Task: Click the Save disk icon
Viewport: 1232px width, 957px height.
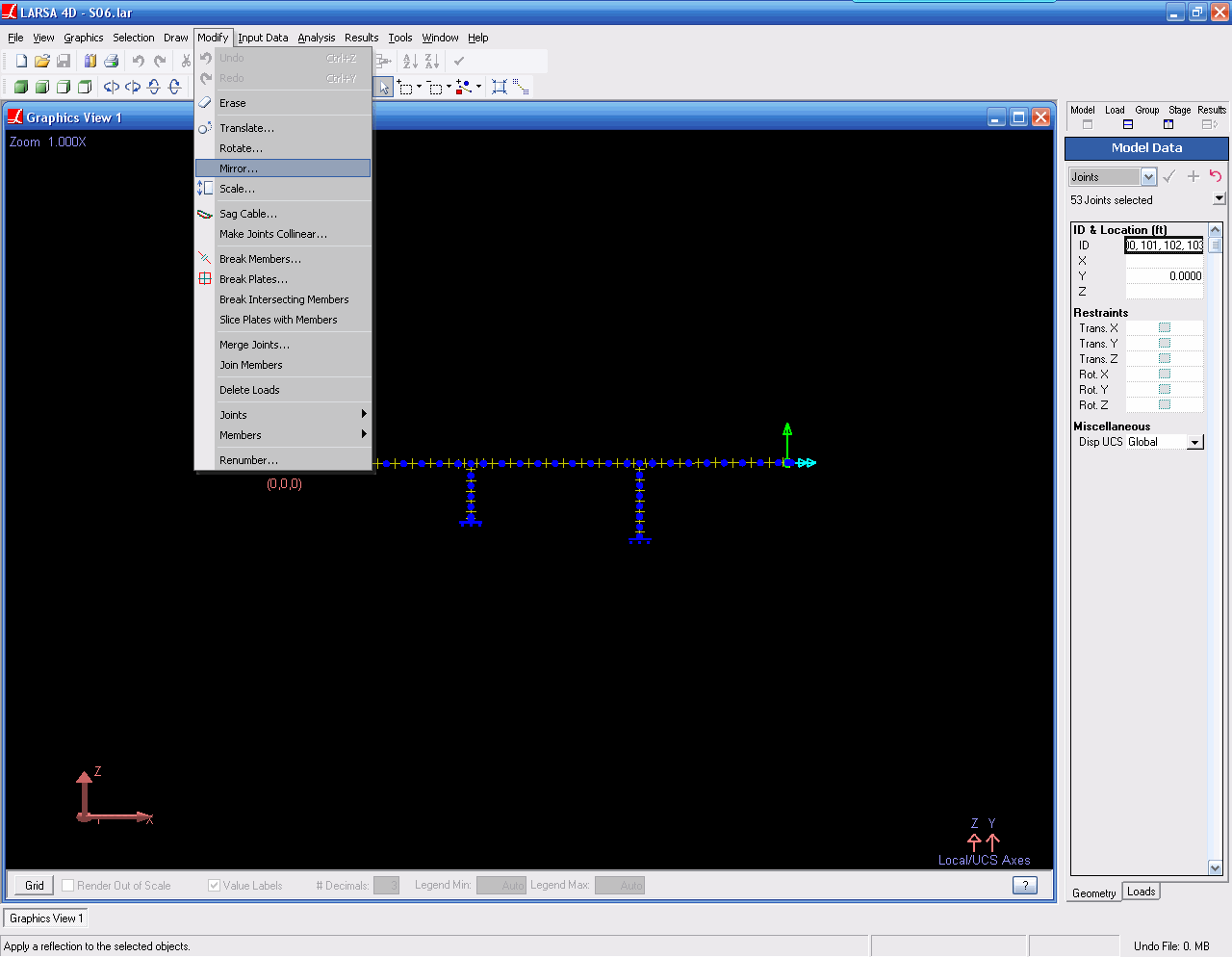Action: click(64, 61)
